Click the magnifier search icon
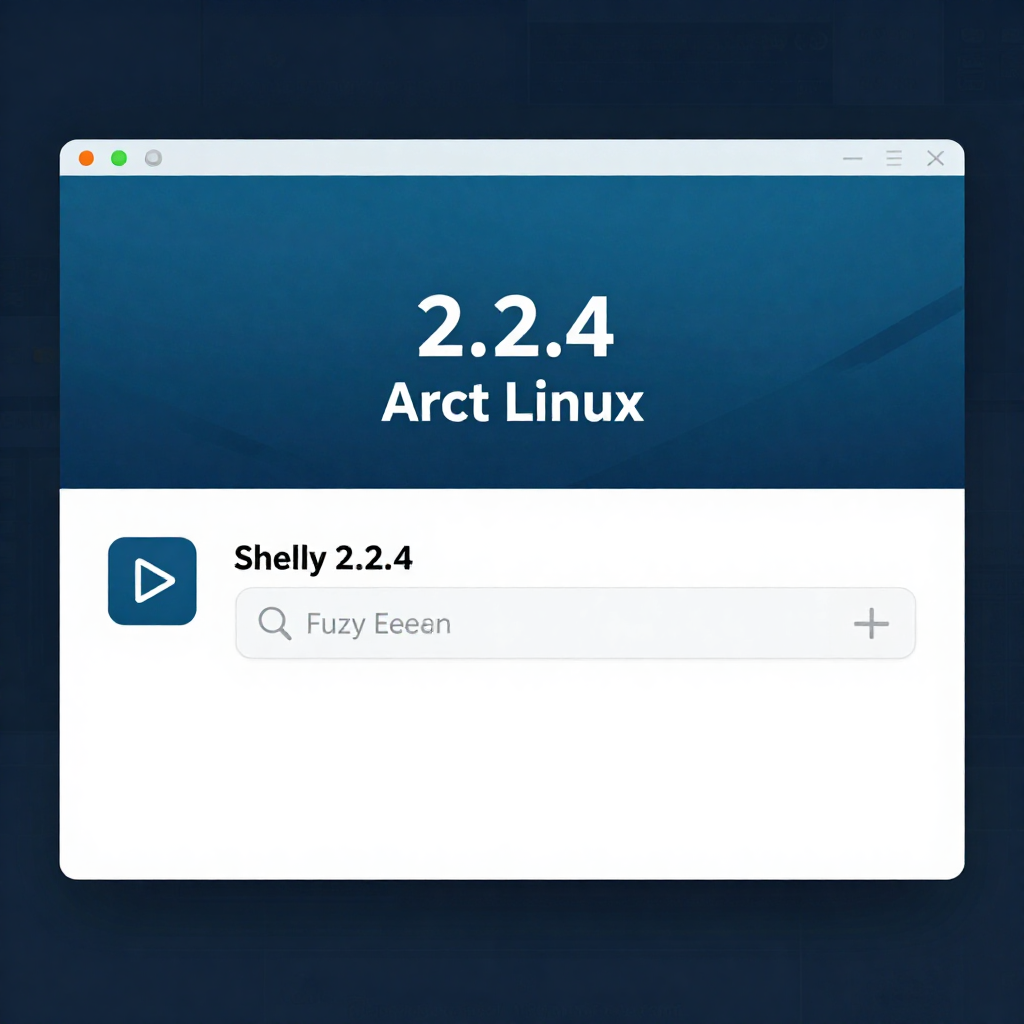The image size is (1024, 1024). (274, 623)
